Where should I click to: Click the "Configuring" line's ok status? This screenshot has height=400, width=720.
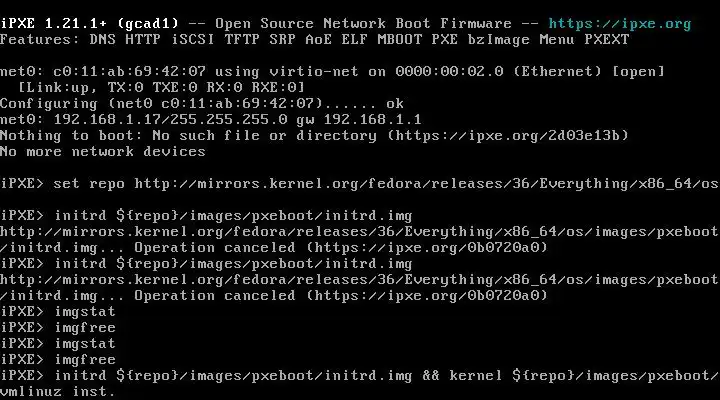(394, 104)
